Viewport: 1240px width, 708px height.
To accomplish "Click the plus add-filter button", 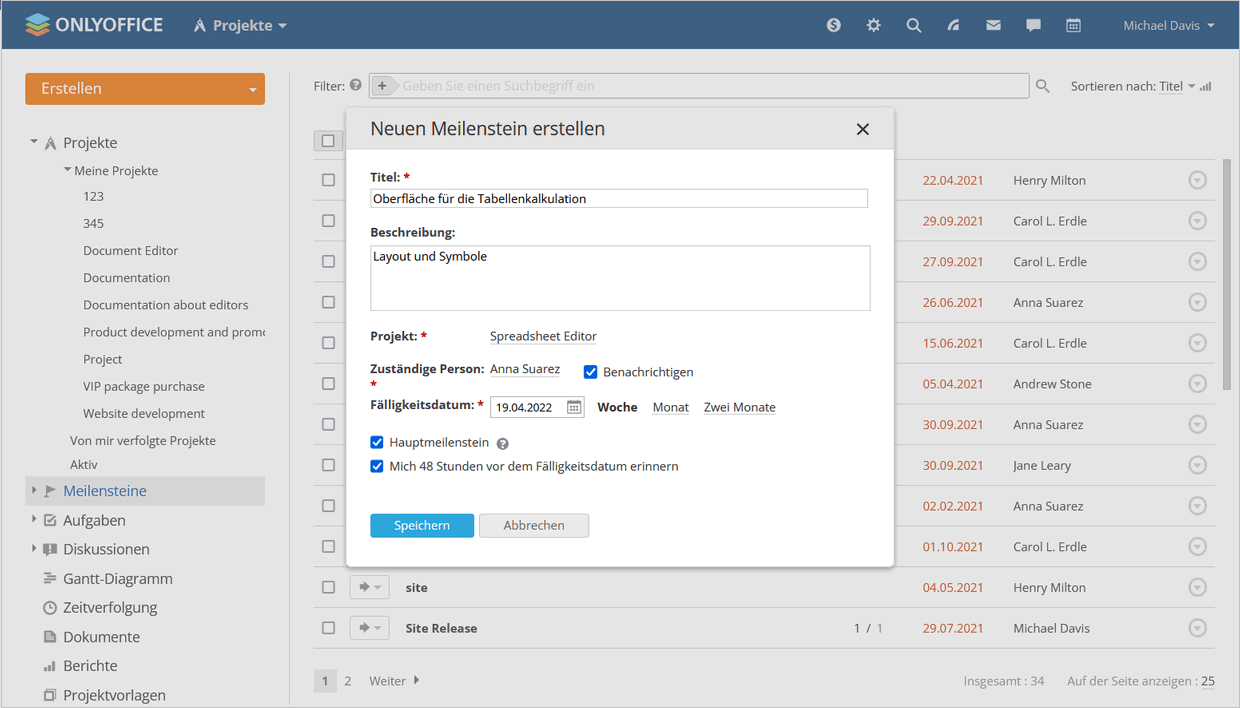I will [382, 86].
